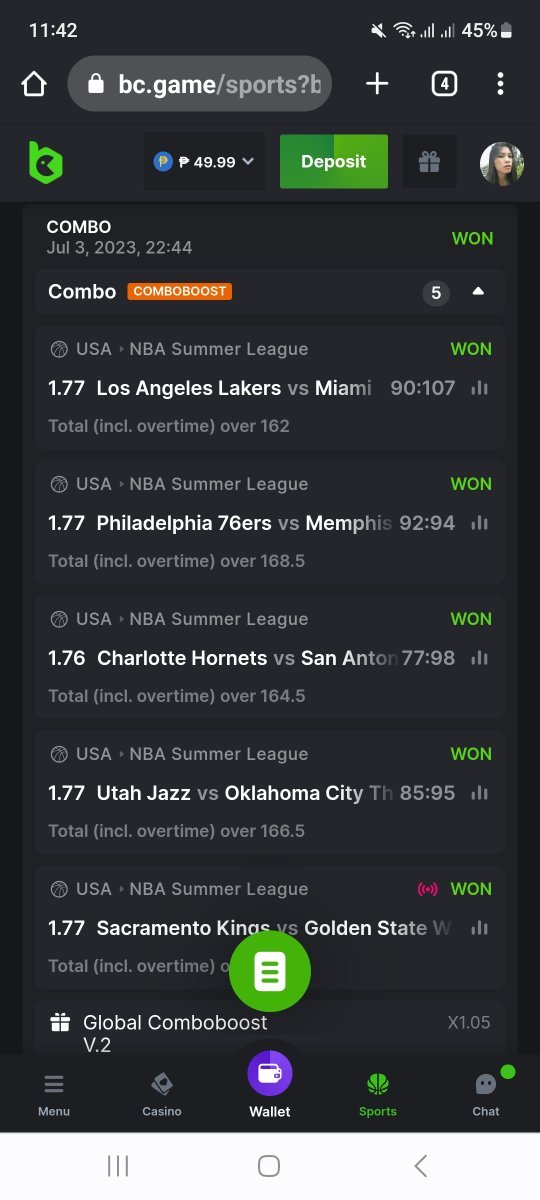
Task: Open the Chat tab
Action: click(x=486, y=1094)
